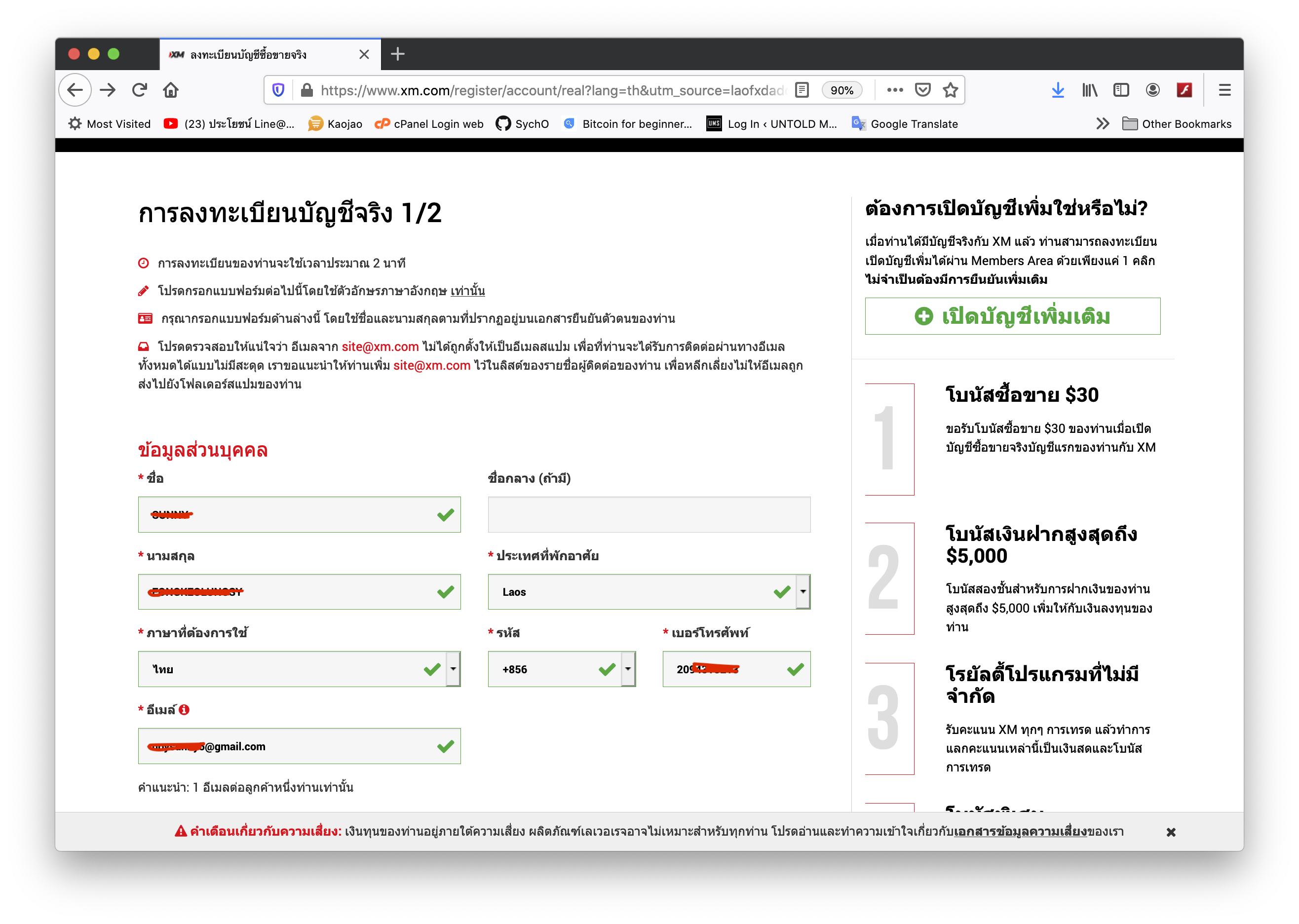Click the เปิดบัญชีเพิ่มเติม open additional account button
The width and height of the screenshot is (1299, 924).
(1012, 316)
